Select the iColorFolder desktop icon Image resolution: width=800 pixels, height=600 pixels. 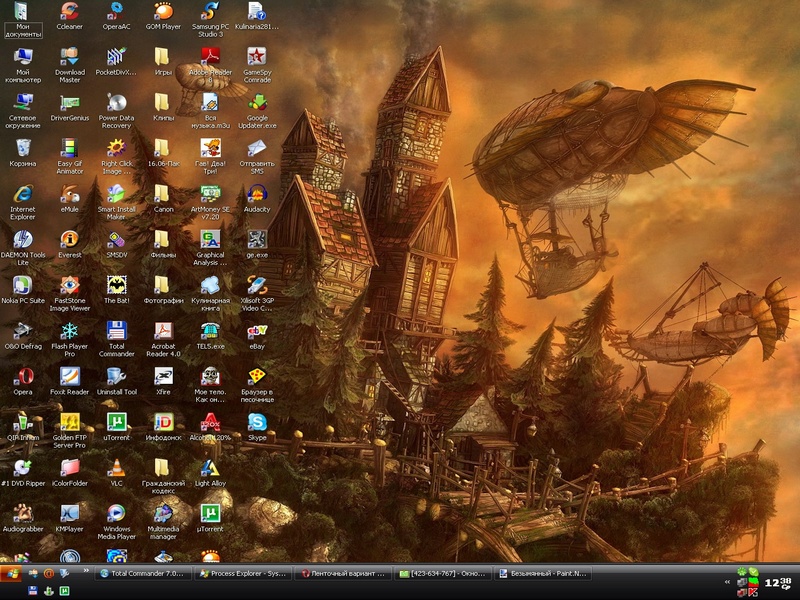click(x=70, y=468)
